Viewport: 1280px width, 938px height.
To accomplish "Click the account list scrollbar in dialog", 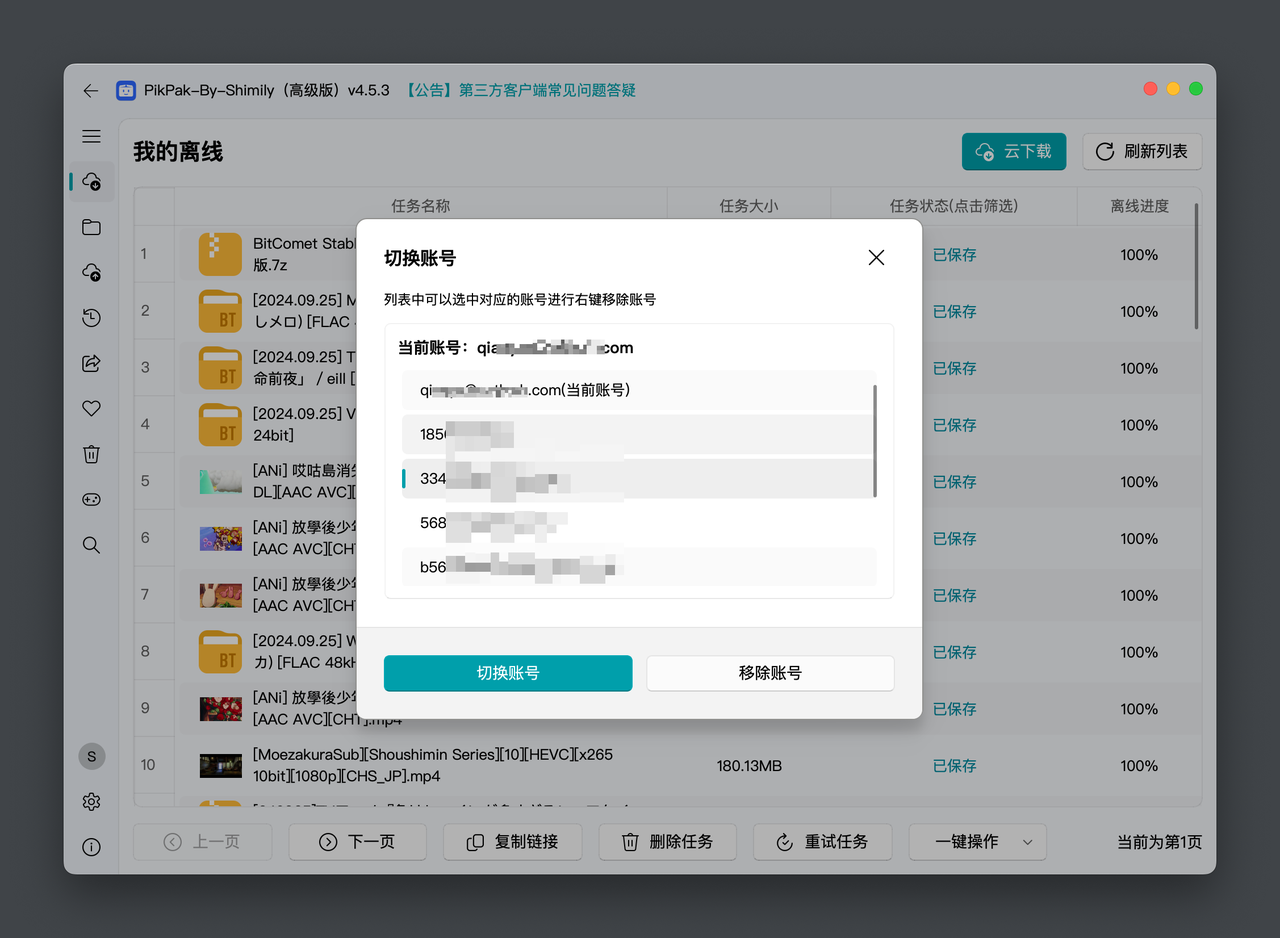I will coord(876,440).
